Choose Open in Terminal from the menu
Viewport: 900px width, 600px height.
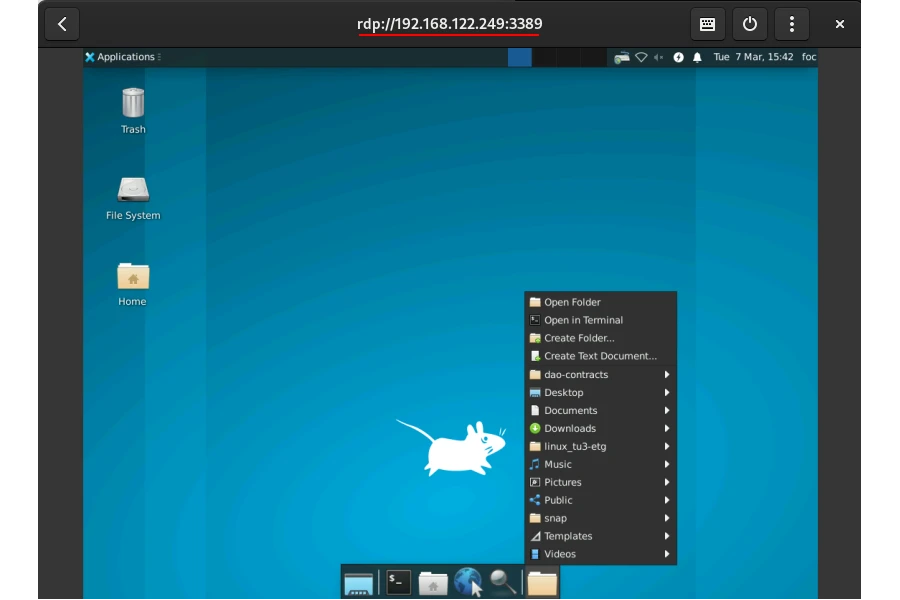tap(583, 321)
